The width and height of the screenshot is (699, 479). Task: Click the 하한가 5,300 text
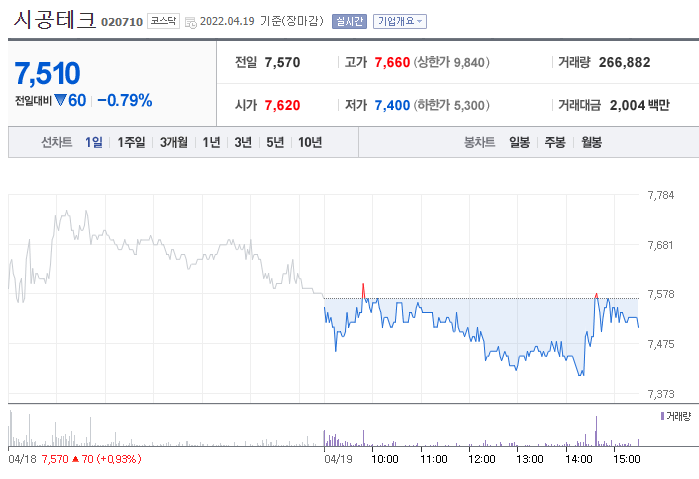click(452, 105)
